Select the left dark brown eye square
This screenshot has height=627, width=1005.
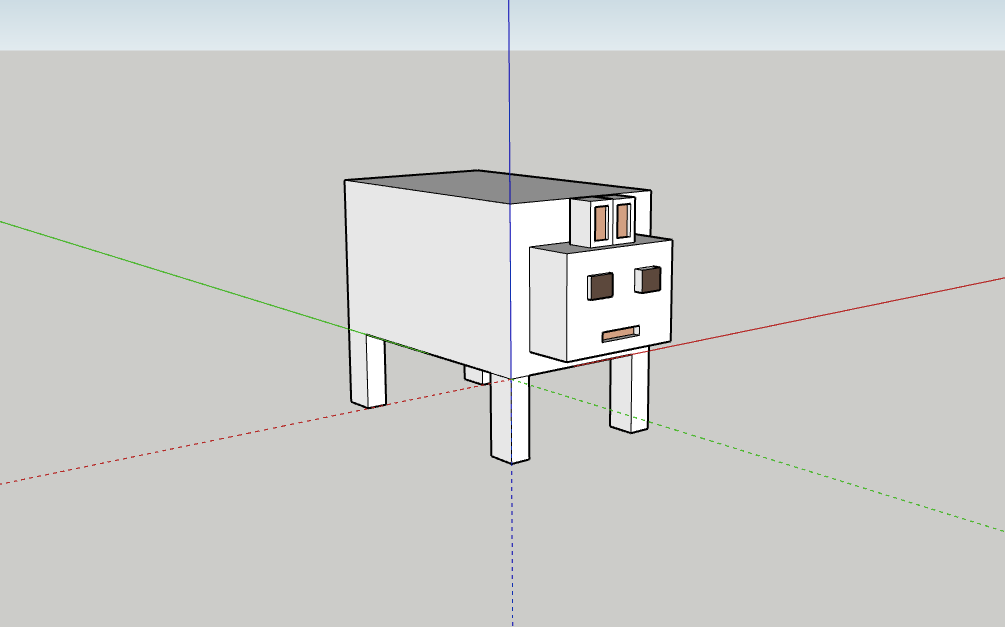[x=600, y=286]
